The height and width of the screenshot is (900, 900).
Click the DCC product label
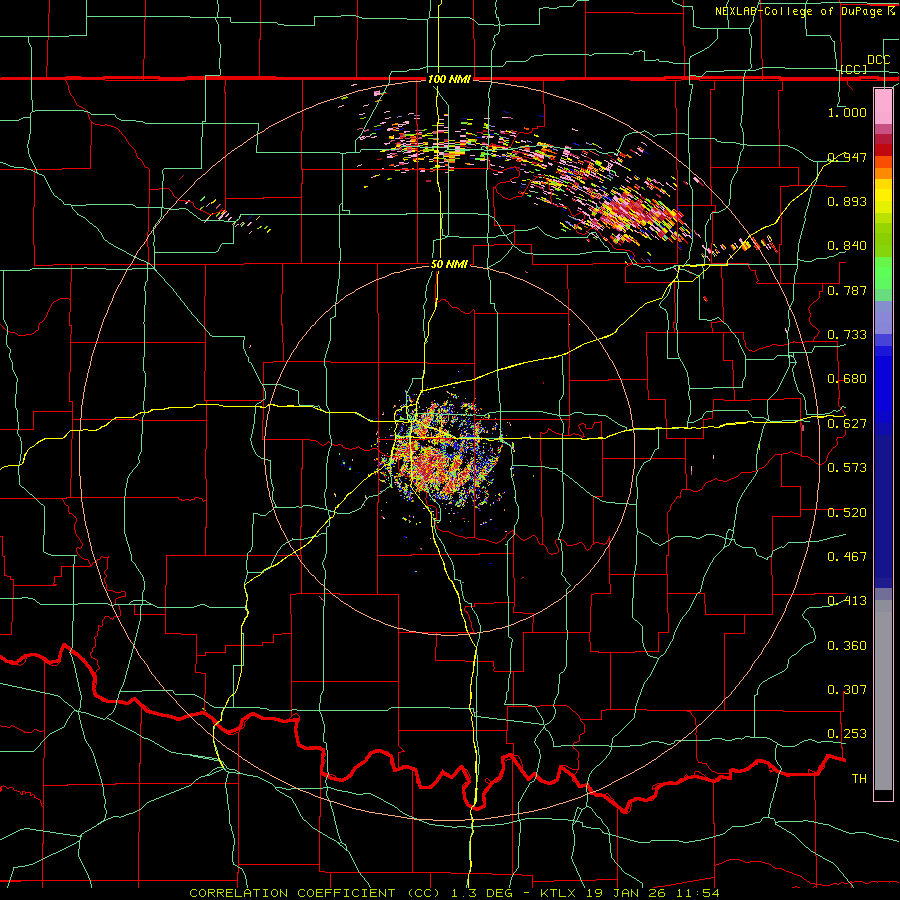pyautogui.click(x=878, y=60)
